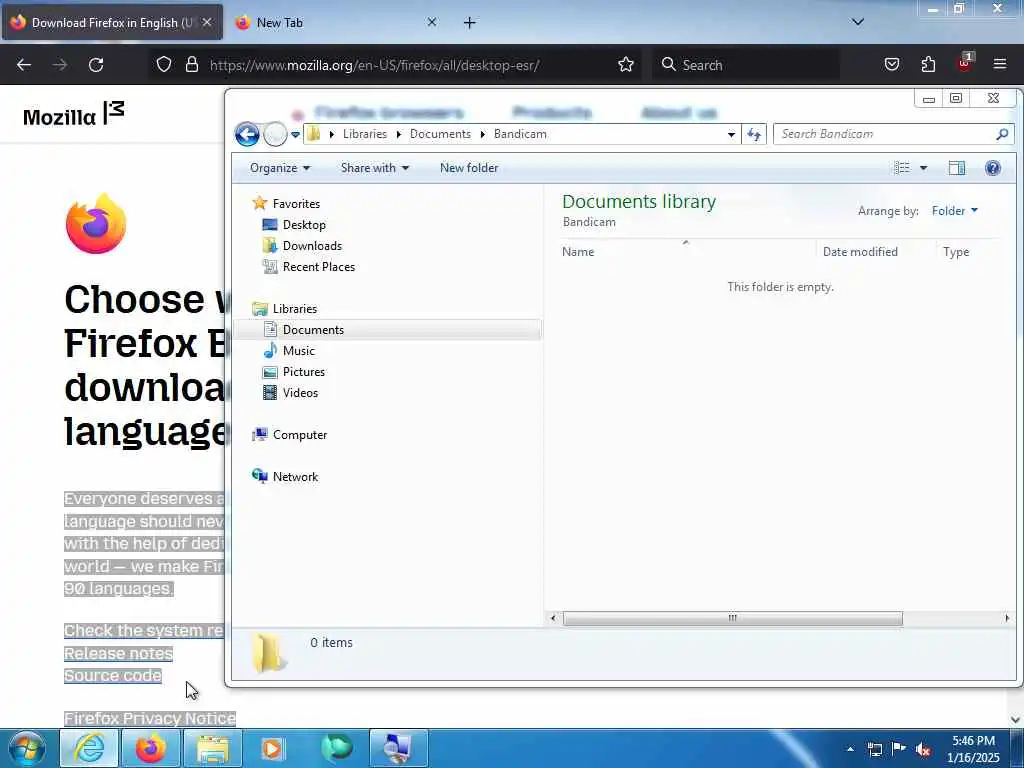Open the shield tracking protection icon
This screenshot has width=1024, height=768.
point(164,65)
